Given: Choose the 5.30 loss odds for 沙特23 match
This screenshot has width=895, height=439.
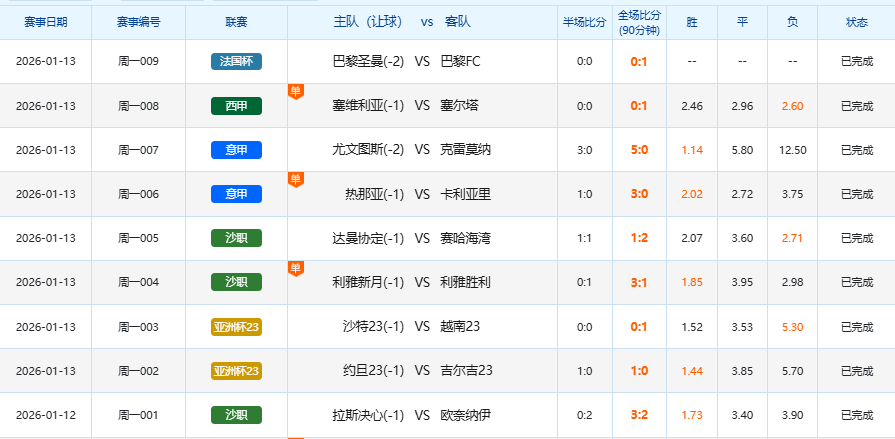Looking at the screenshot, I should 792,326.
